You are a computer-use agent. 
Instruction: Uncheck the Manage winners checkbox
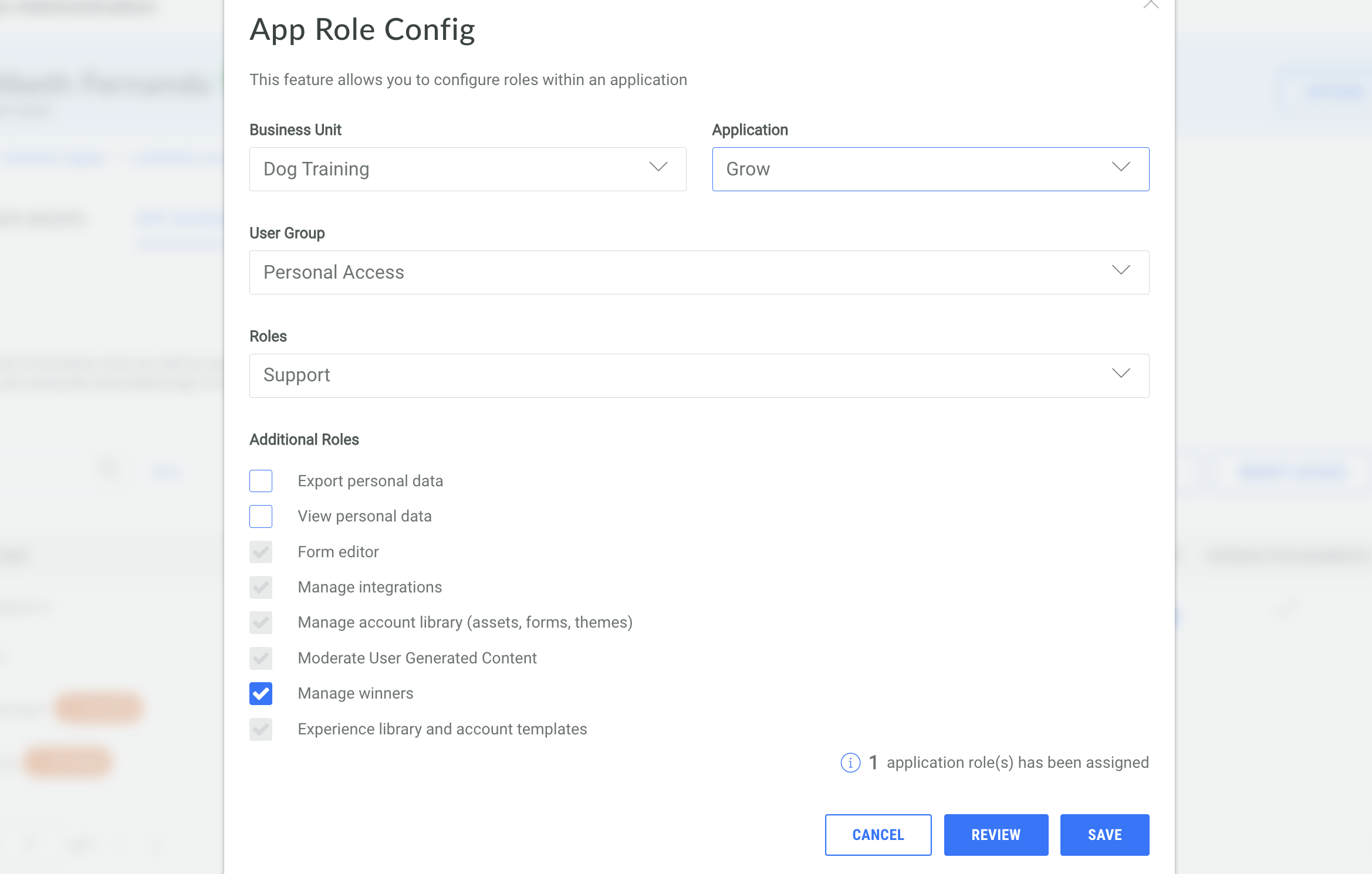[x=261, y=693]
